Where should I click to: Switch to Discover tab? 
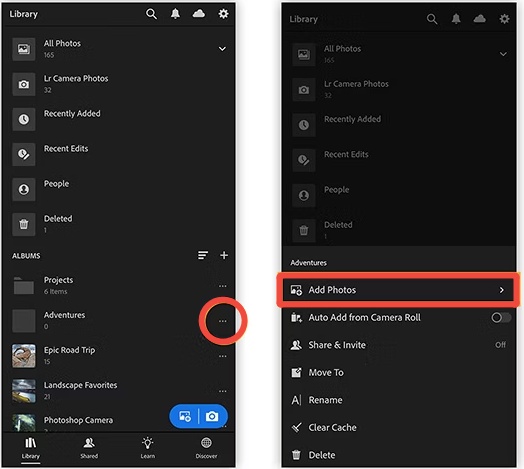[206, 449]
